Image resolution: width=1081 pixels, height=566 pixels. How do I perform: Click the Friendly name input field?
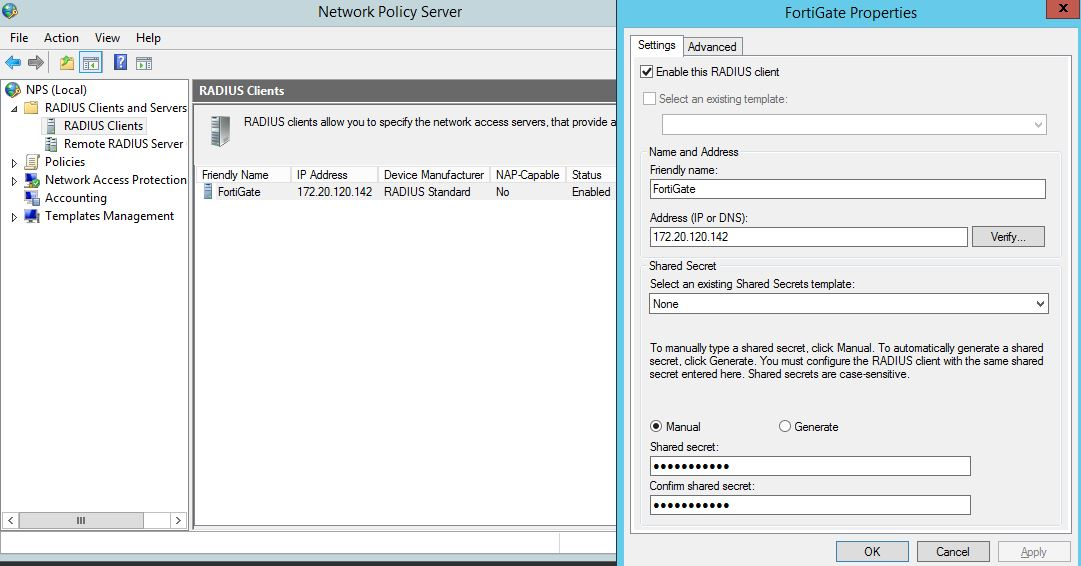pyautogui.click(x=847, y=189)
